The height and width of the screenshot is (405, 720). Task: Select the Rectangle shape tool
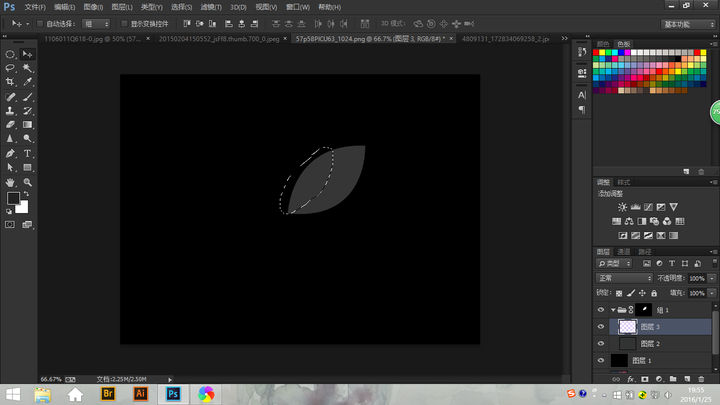[28, 168]
